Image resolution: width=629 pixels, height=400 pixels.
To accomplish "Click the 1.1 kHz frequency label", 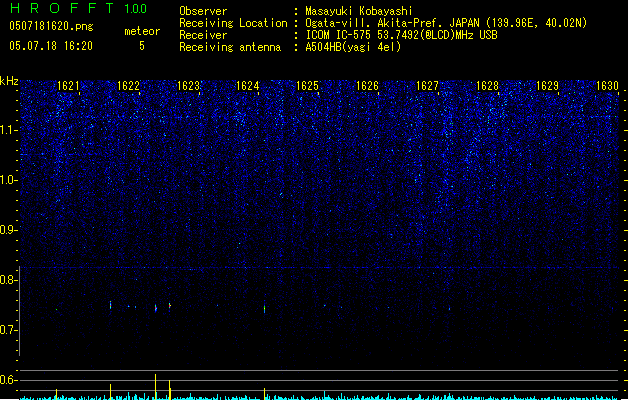I will pos(8,130).
